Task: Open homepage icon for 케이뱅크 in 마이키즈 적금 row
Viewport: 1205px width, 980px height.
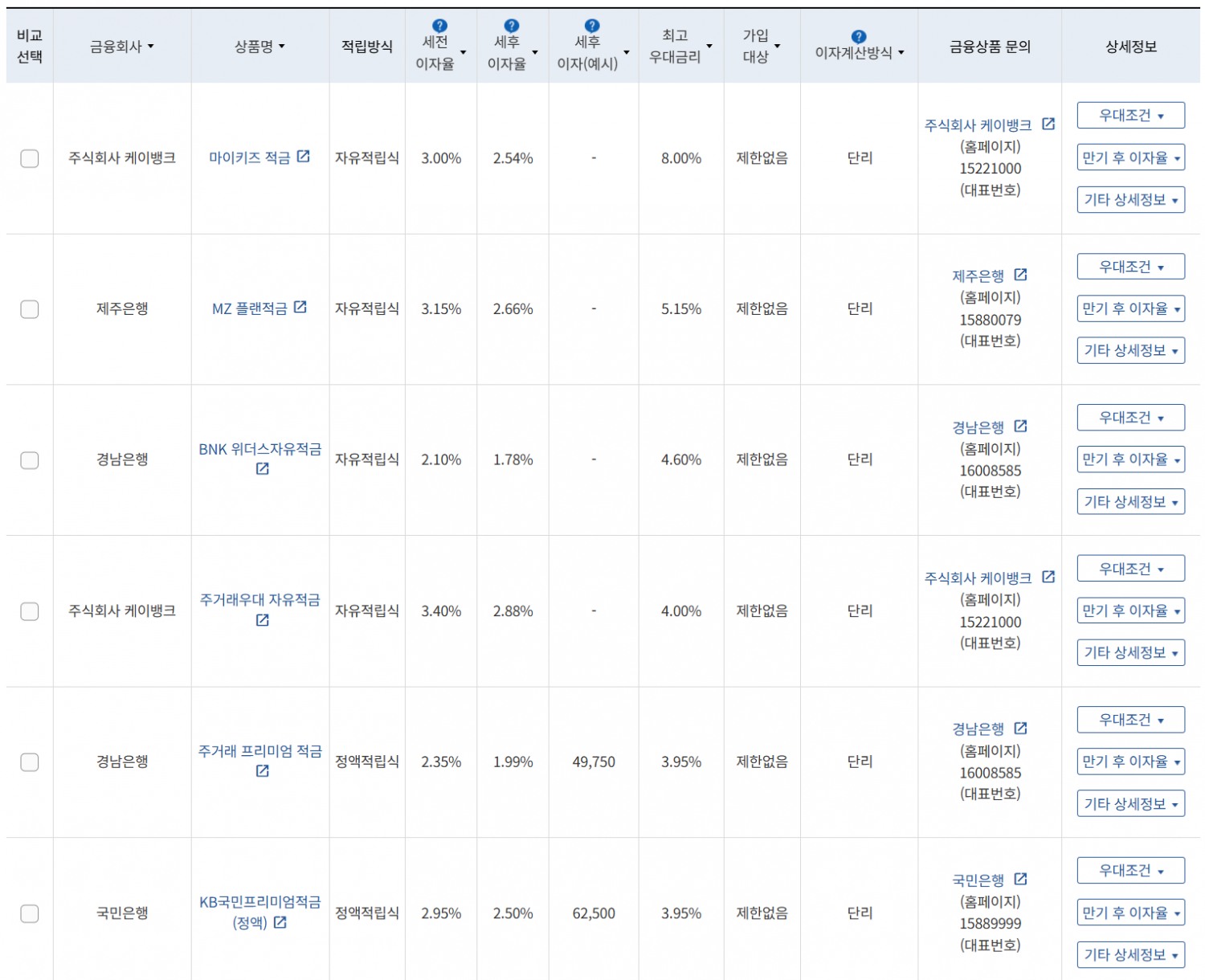Action: [1048, 124]
